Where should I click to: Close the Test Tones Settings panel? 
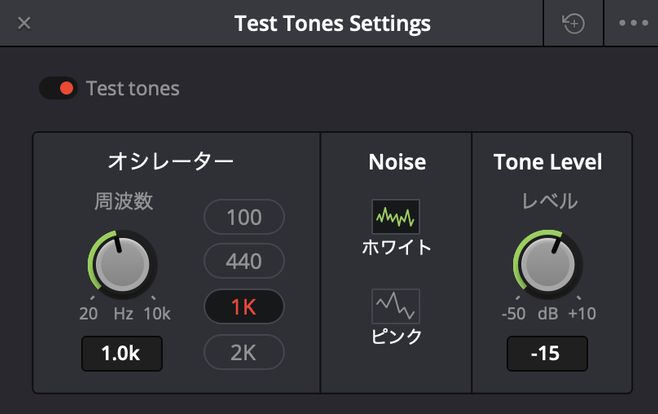24,23
